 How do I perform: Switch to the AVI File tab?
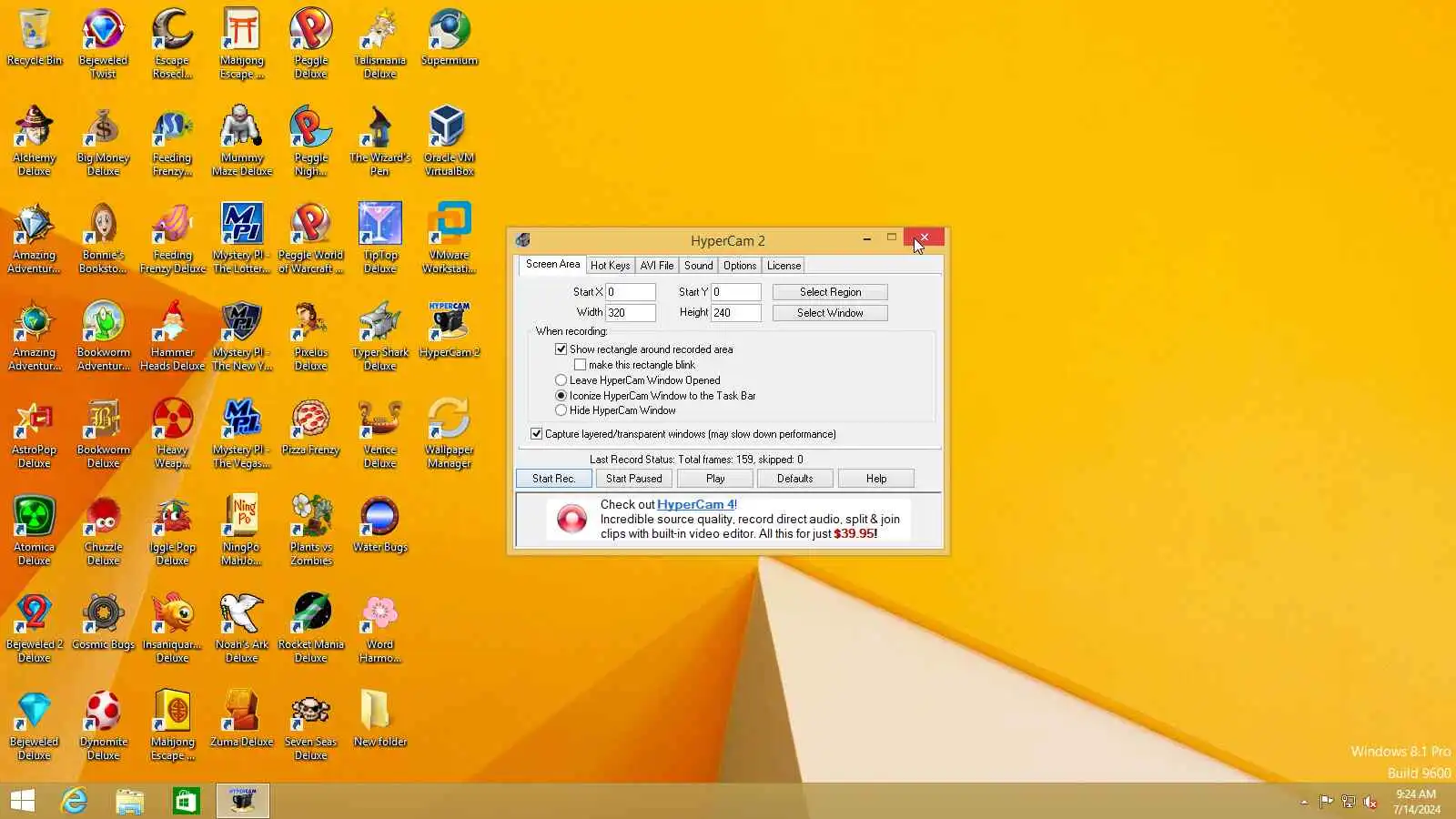pos(657,266)
